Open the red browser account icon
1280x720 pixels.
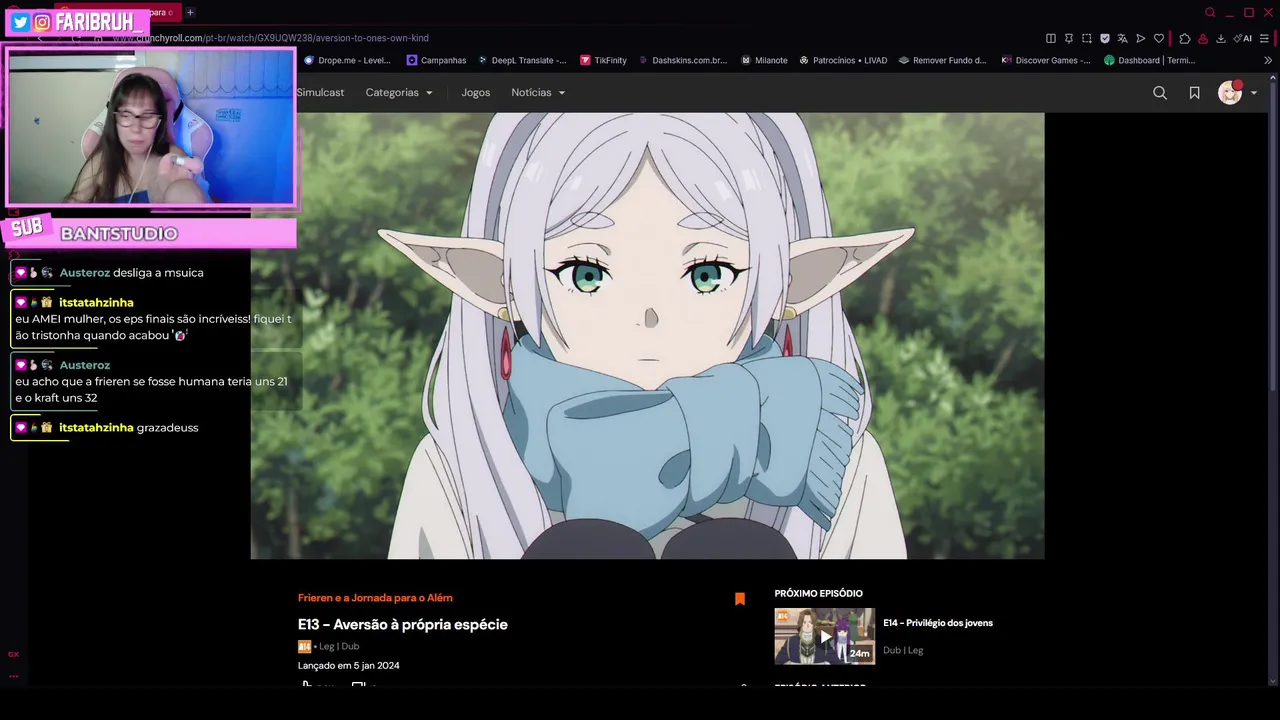(1203, 38)
